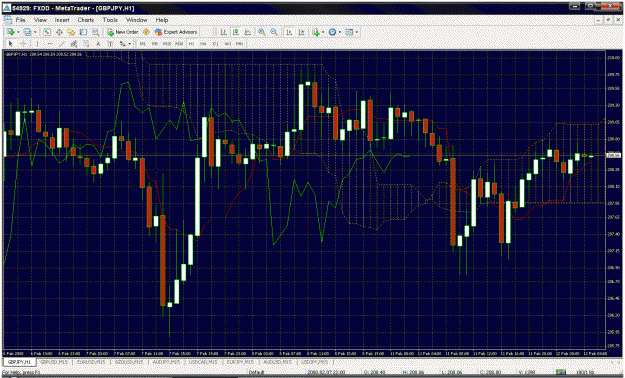The image size is (625, 378).
Task: Click the gold MetaEditor icon
Action: coord(146,32)
